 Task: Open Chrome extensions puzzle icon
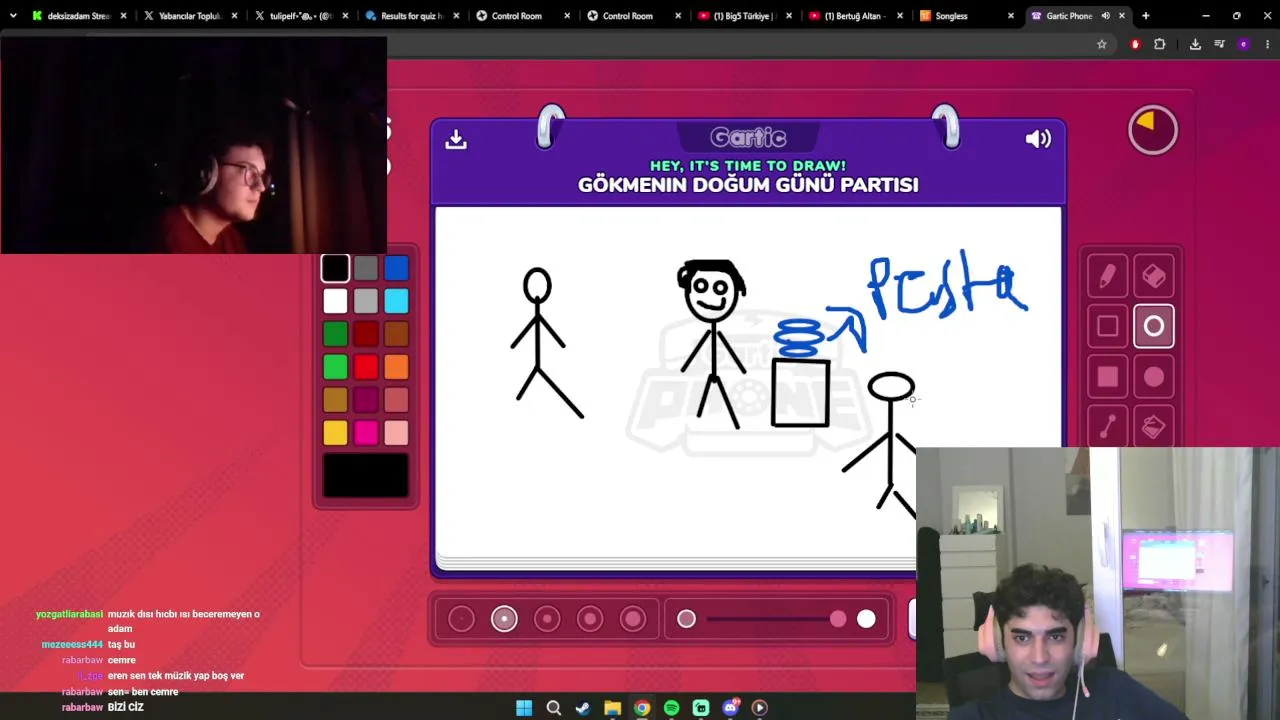click(1160, 44)
